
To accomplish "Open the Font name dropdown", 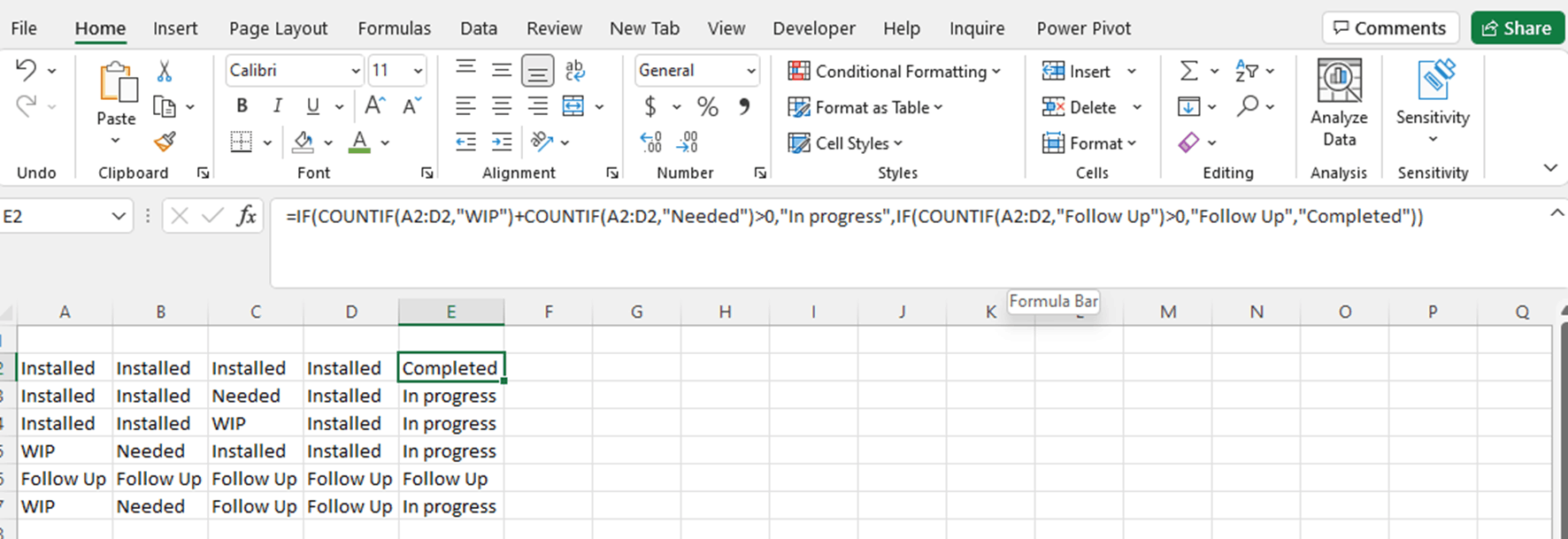I will point(356,71).
